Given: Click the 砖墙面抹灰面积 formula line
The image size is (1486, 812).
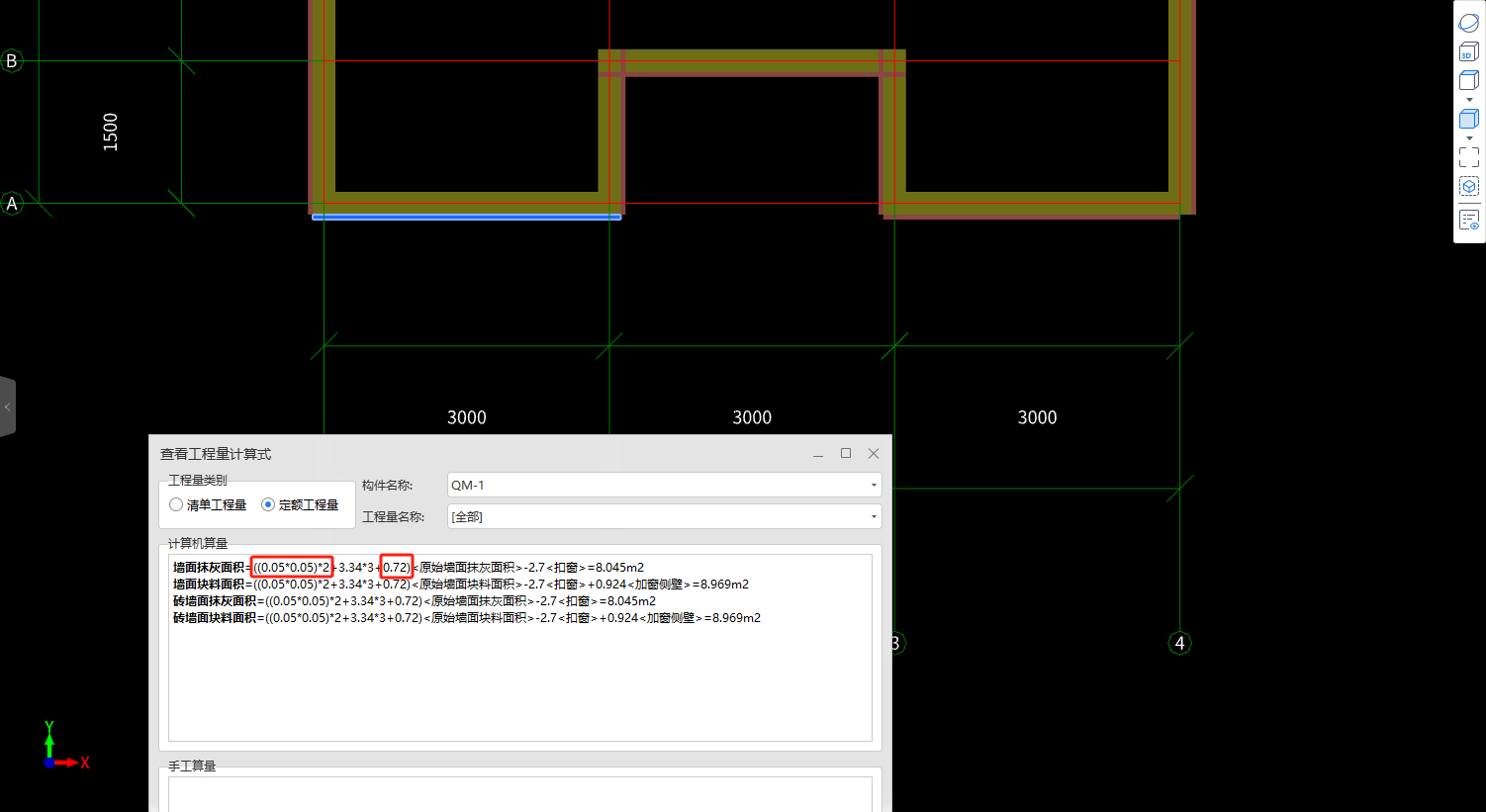Looking at the screenshot, I should point(415,601).
